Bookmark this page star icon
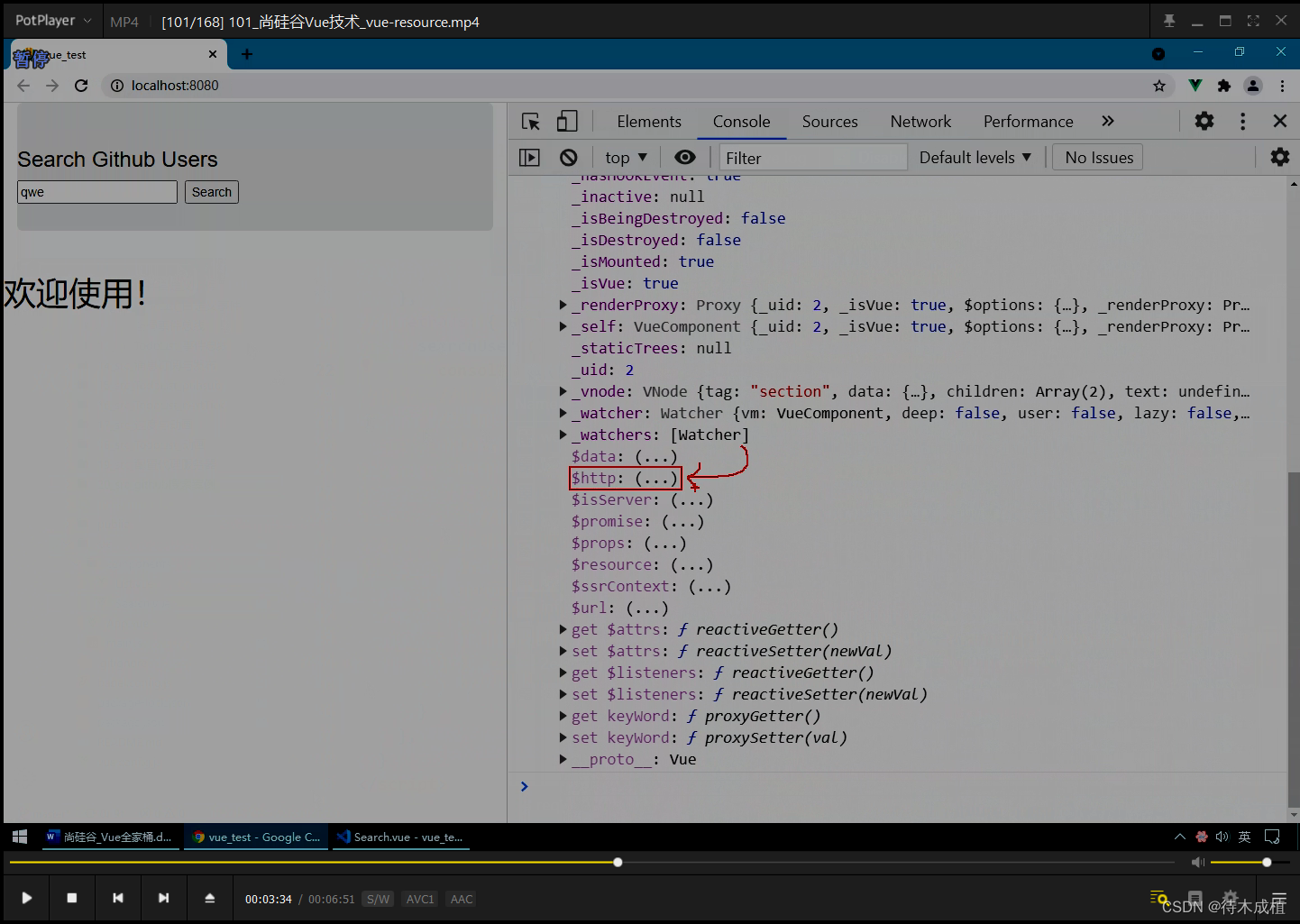 (x=1159, y=86)
